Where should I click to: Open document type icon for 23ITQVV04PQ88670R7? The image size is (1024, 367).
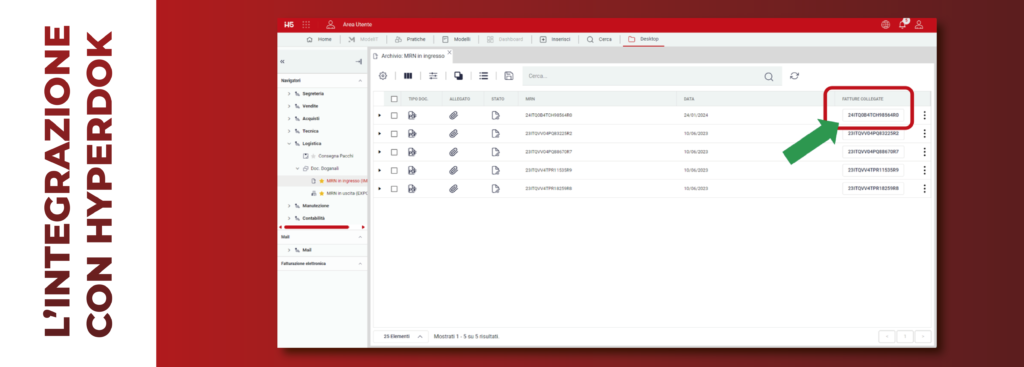(412, 152)
